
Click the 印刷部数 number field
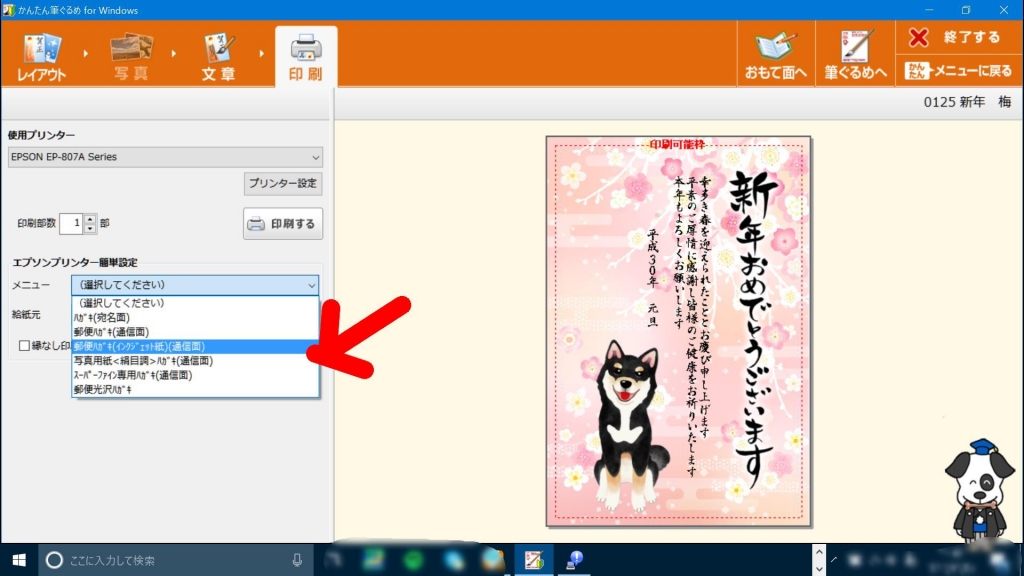pos(71,223)
